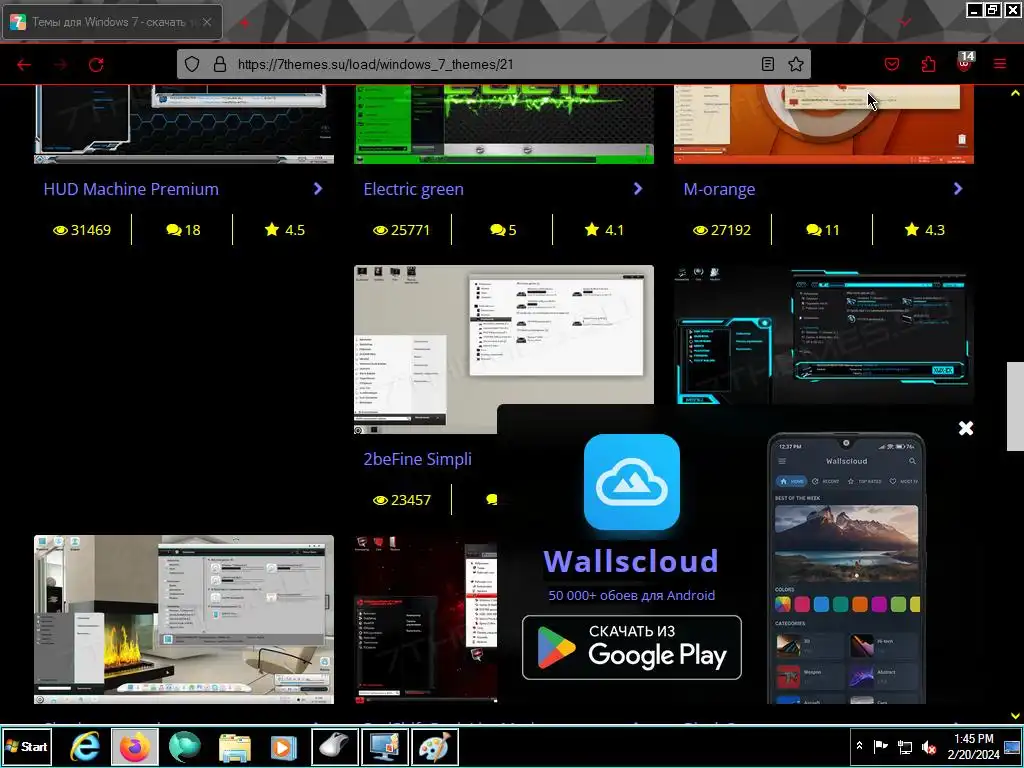Click arrow next to M-orange
The width and height of the screenshot is (1024, 768).
click(x=958, y=189)
